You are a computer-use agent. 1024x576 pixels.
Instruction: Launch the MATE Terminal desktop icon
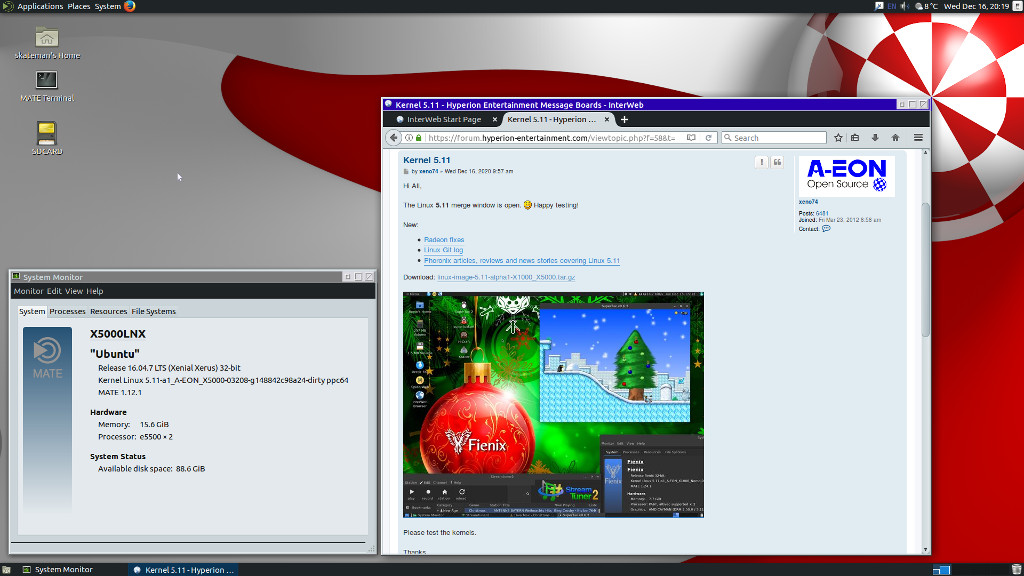(x=47, y=86)
